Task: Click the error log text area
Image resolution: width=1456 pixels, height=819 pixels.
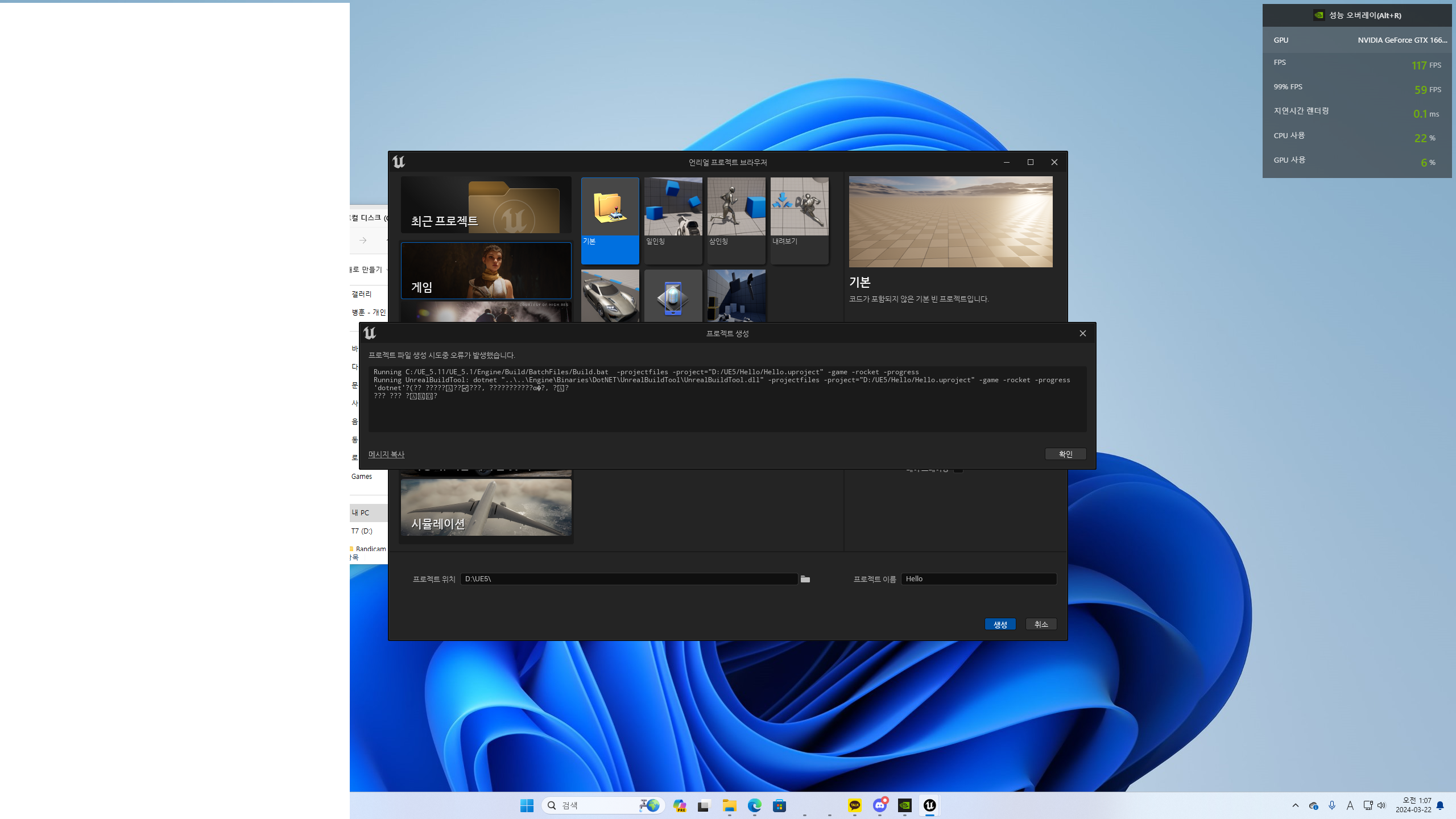Action: (727, 399)
